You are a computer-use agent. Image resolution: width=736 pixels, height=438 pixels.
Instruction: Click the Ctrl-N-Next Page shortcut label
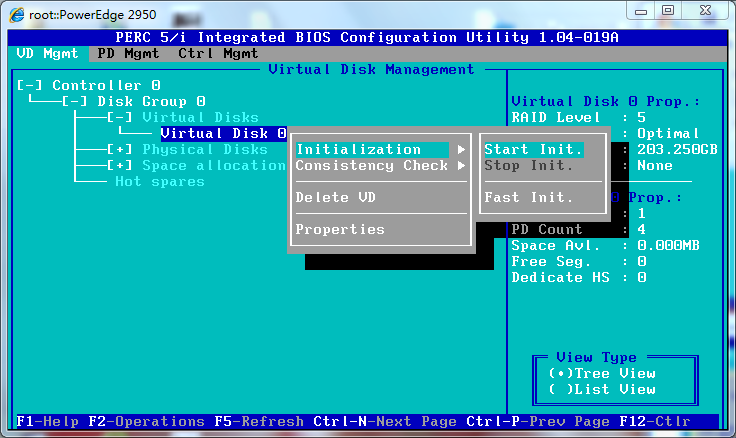(x=385, y=421)
